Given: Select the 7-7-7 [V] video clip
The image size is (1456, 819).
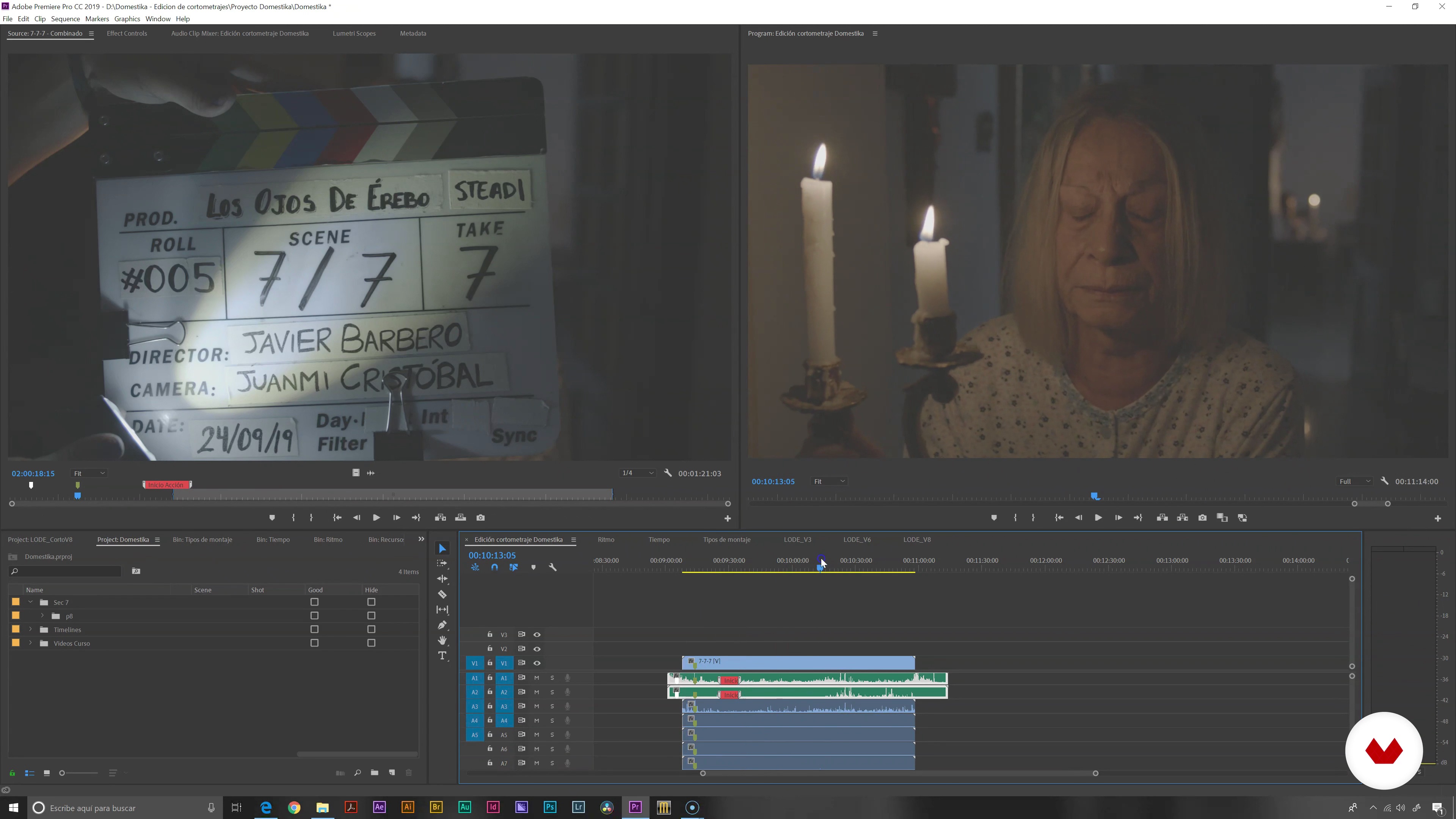Looking at the screenshot, I should [798, 662].
